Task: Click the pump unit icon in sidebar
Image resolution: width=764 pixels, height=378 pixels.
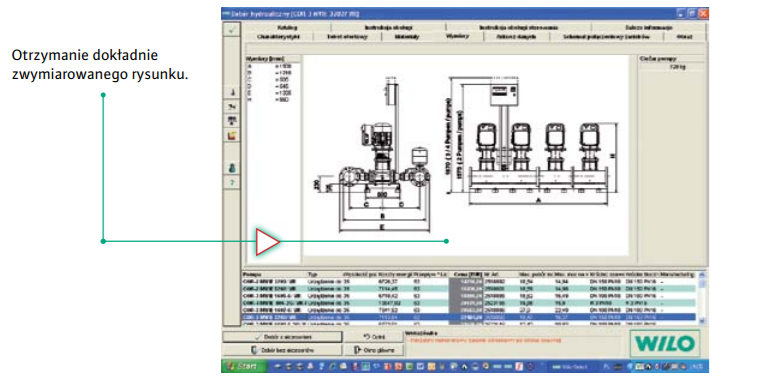Action: [x=232, y=120]
